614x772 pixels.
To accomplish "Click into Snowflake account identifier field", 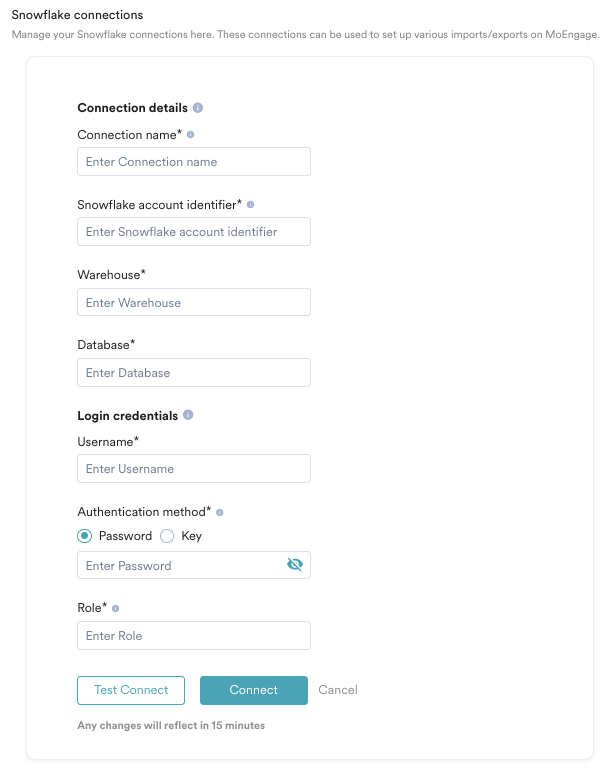I will (x=194, y=232).
